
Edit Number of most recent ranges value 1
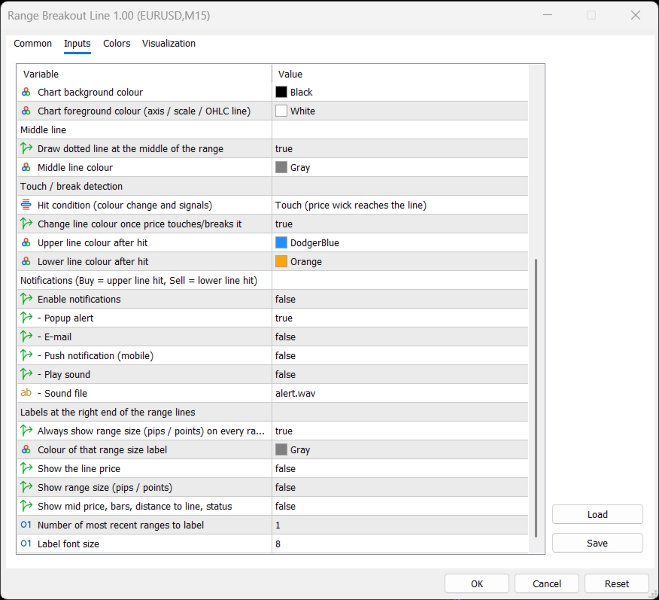(400, 525)
